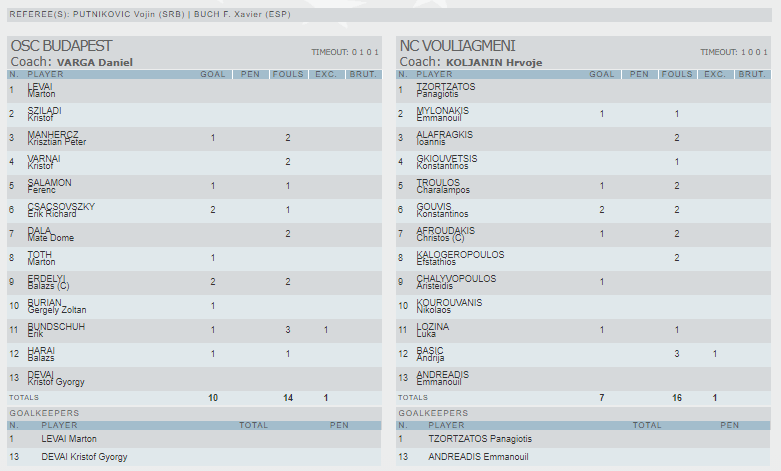Screen dimensions: 781x471
Task: Click player BASIC Andrija
Action: 433,354
